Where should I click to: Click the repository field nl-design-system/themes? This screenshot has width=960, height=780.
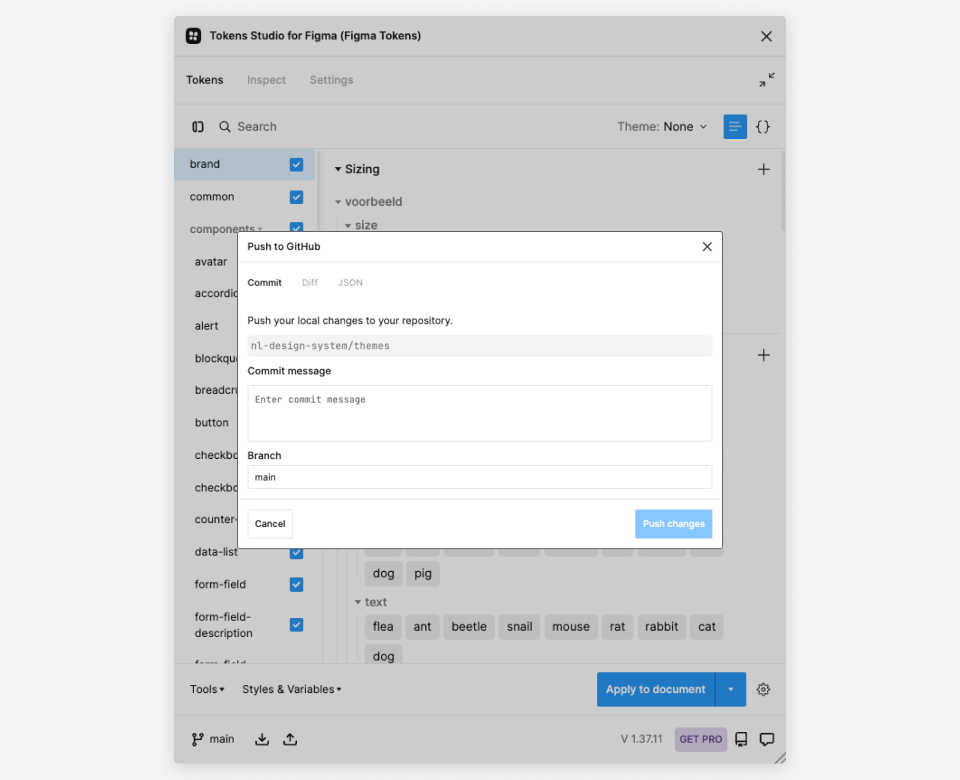pyautogui.click(x=479, y=345)
